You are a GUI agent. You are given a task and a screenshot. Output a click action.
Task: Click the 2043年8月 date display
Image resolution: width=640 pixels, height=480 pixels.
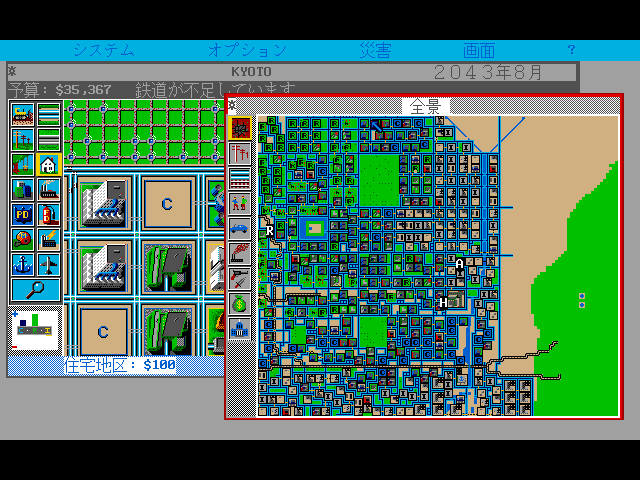pyautogui.click(x=488, y=72)
